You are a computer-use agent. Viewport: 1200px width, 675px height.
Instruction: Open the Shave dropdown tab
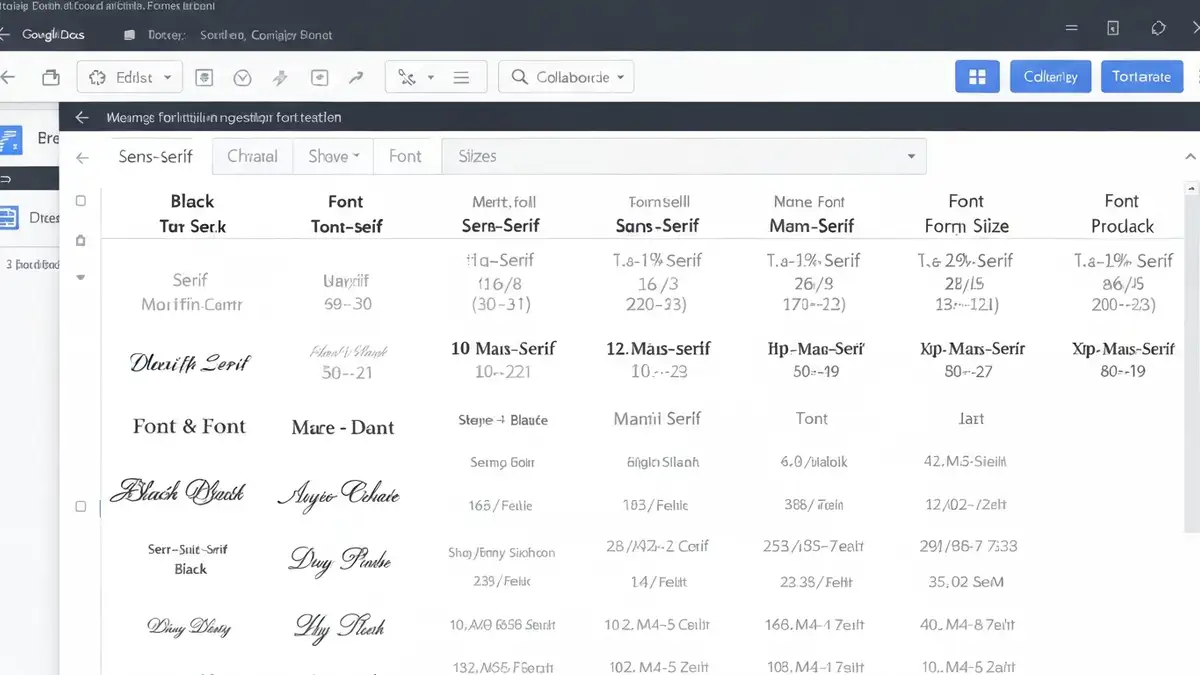tap(333, 156)
